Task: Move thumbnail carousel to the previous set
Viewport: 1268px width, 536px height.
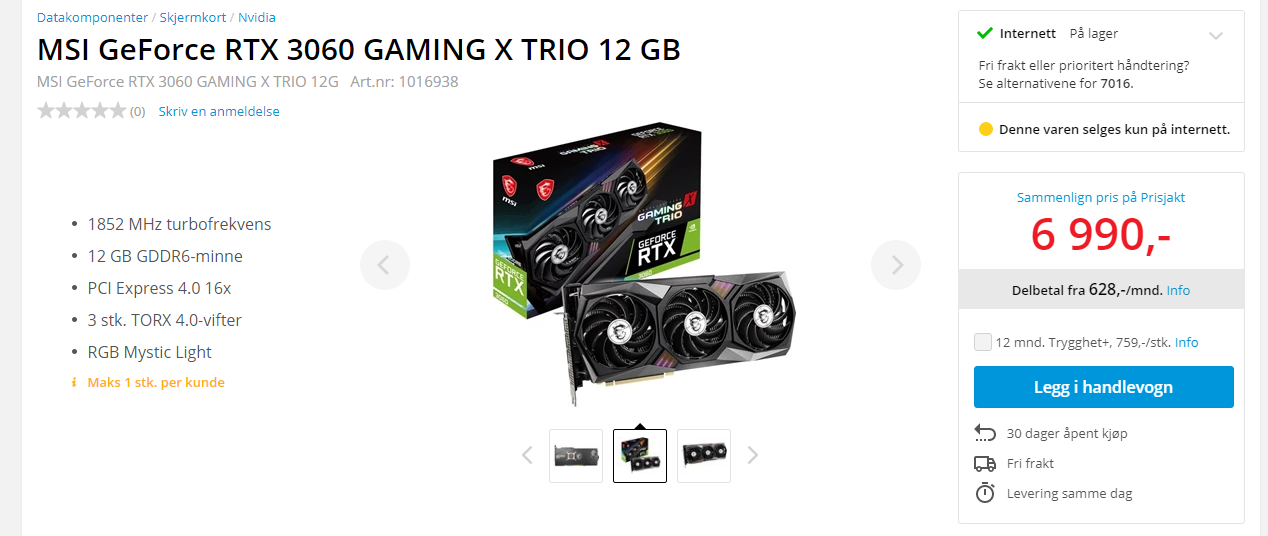Action: click(527, 456)
